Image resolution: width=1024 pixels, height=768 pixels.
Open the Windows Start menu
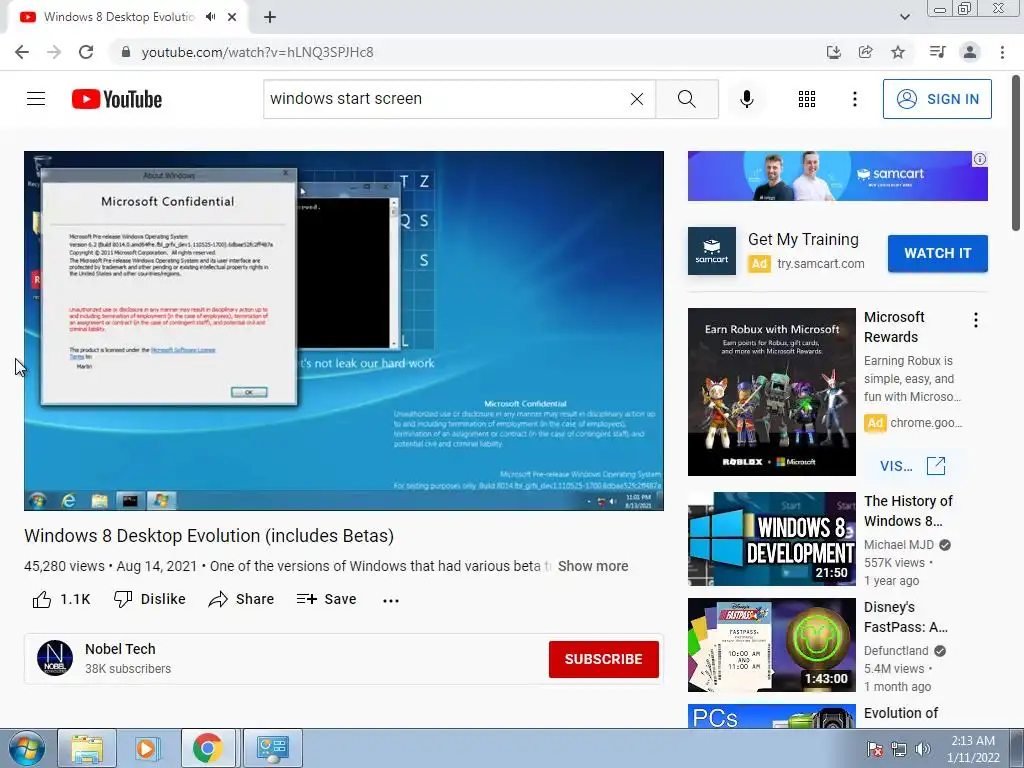tap(27, 748)
